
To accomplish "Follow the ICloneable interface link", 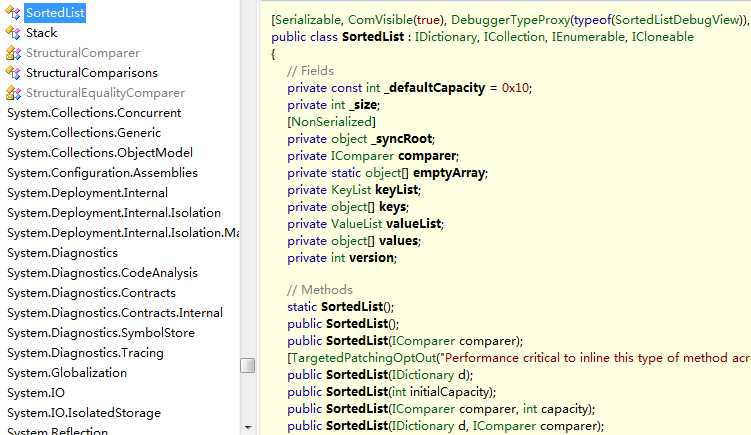I will point(662,37).
